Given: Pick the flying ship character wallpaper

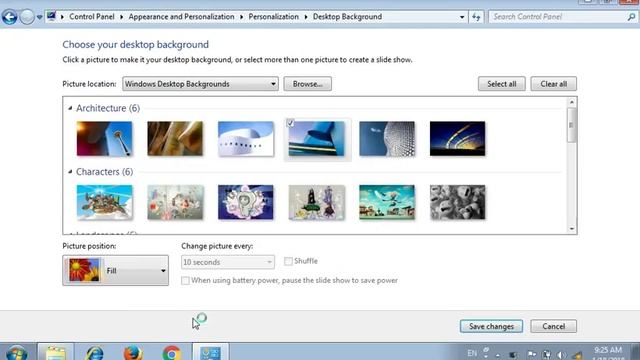Looking at the screenshot, I should tap(104, 202).
